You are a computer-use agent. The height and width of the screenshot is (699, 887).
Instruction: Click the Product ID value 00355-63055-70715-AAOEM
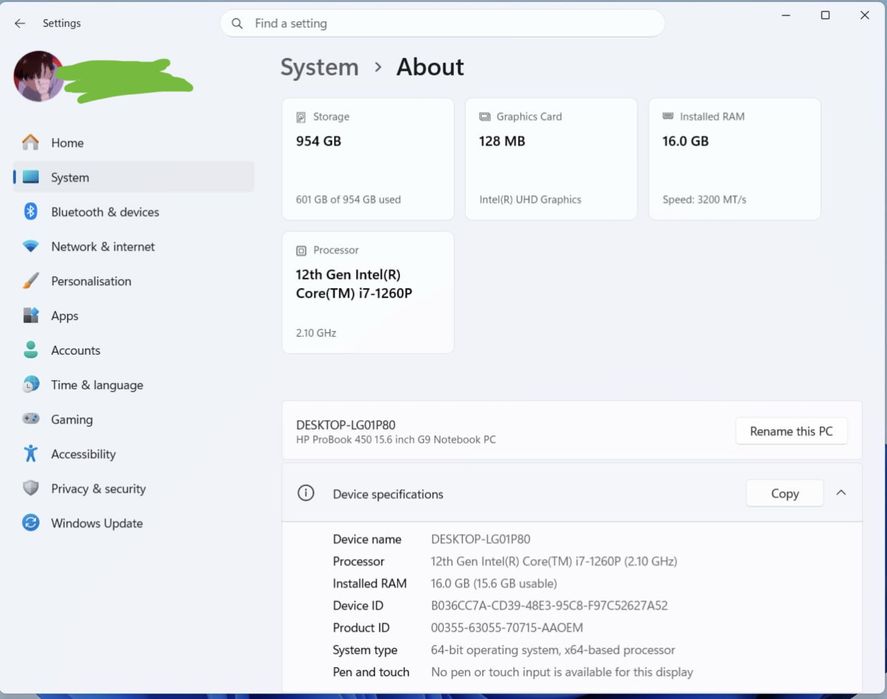coord(507,628)
